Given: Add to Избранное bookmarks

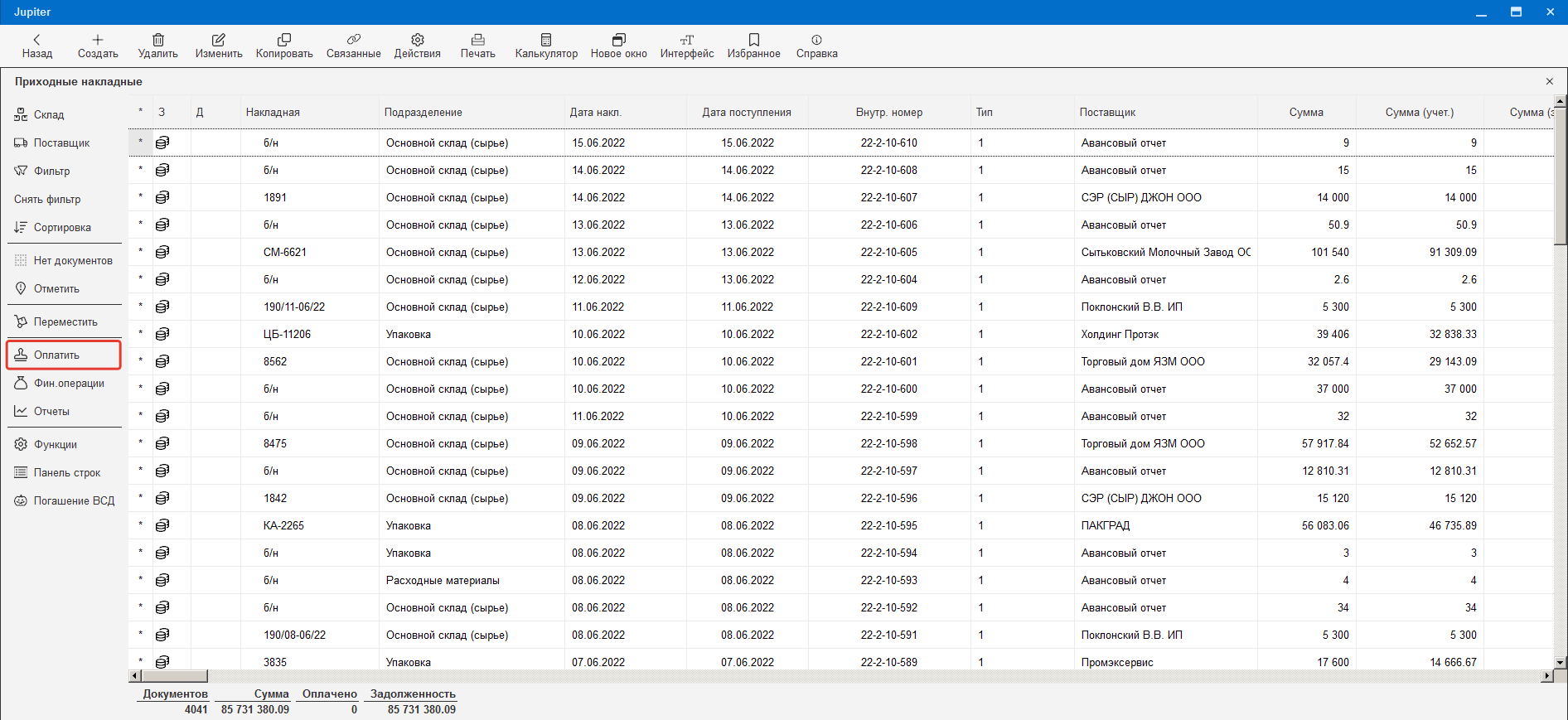Looking at the screenshot, I should (x=754, y=46).
